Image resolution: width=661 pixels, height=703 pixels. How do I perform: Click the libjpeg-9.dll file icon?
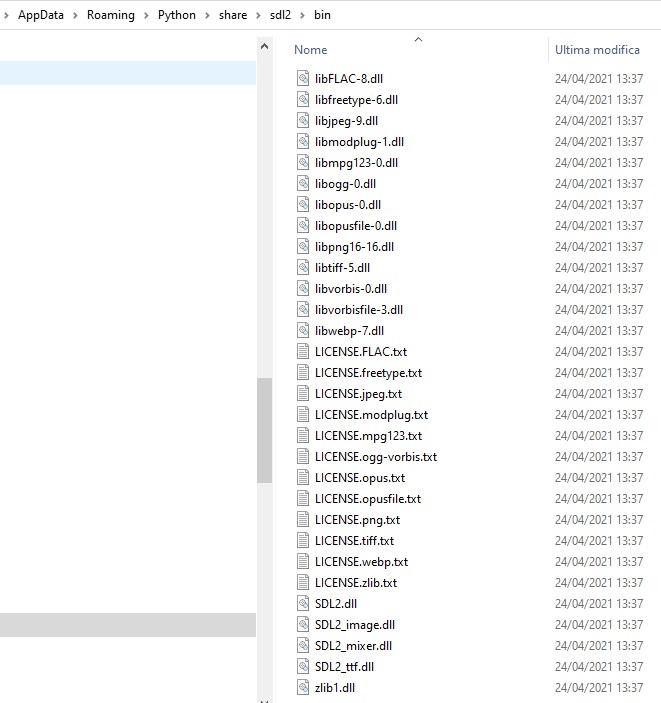(x=303, y=121)
